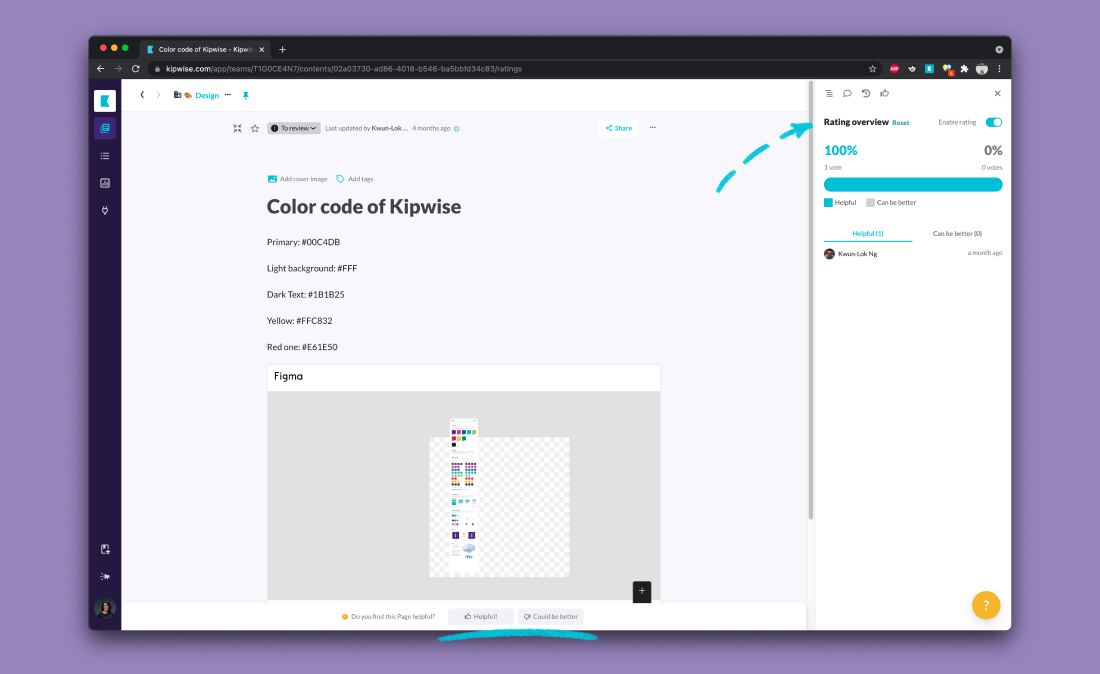Click the Share button
The height and width of the screenshot is (674, 1100).
619,128
